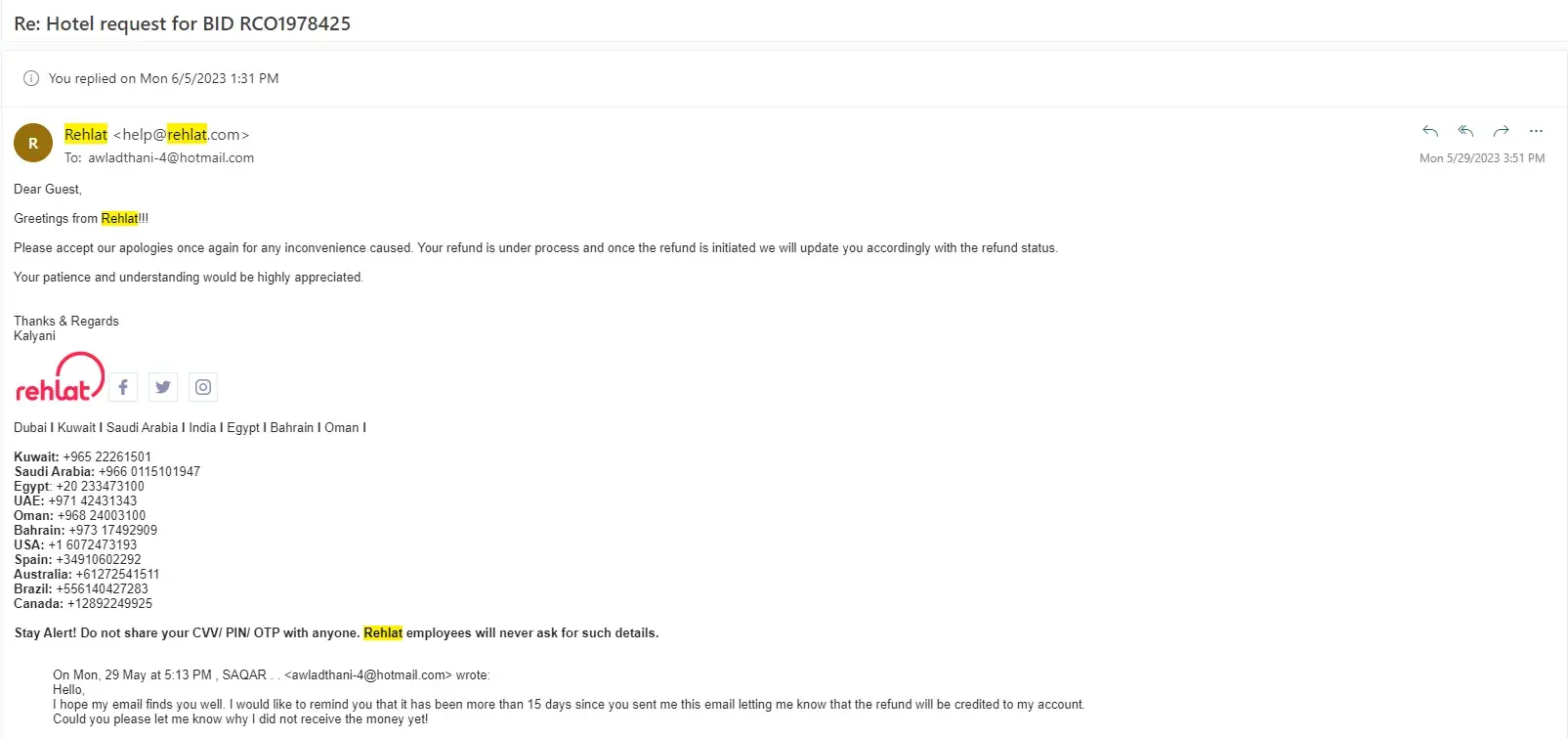This screenshot has height=738, width=1568.
Task: Open the More actions ellipsis menu
Action: 1536,131
